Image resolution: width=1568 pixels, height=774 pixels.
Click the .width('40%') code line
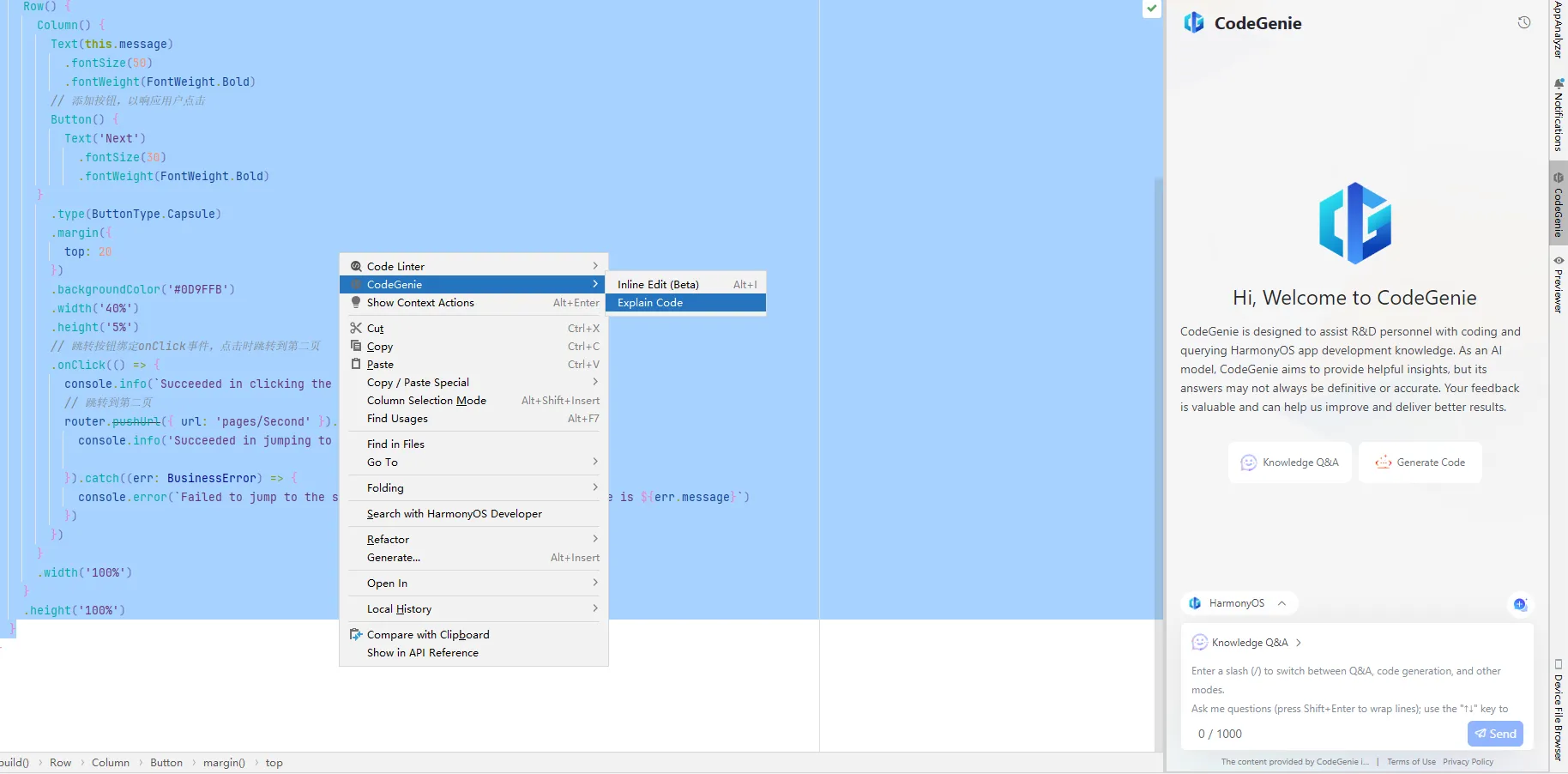click(x=94, y=308)
